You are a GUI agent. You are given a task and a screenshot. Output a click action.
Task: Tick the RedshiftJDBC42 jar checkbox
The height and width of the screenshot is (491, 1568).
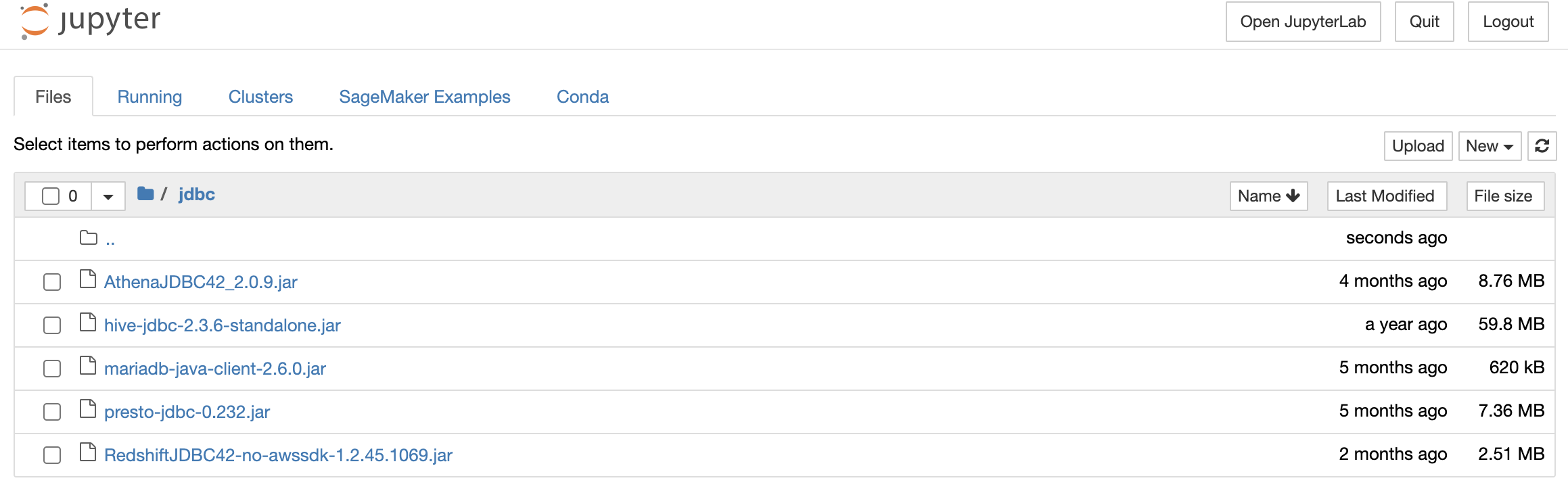(x=52, y=455)
